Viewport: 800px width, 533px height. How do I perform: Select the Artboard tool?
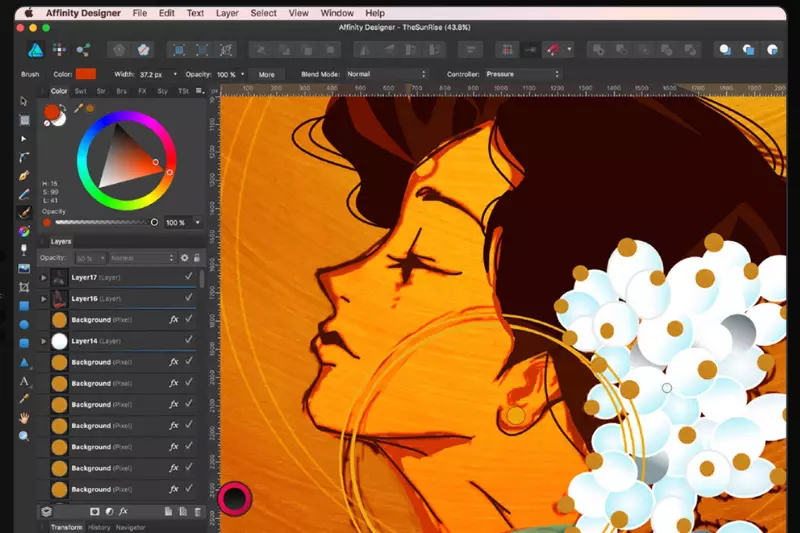[24, 120]
